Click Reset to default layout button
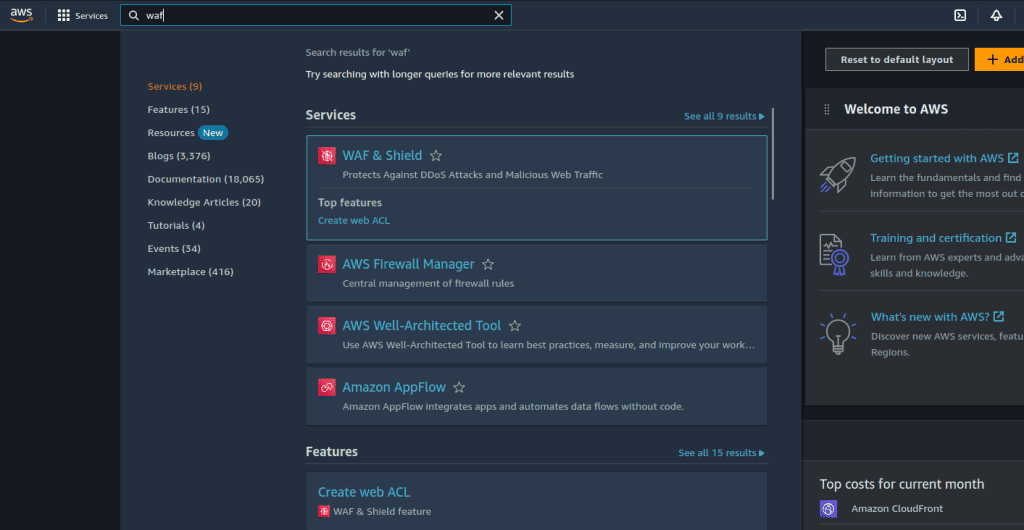This screenshot has height=530, width=1024. pos(897,59)
